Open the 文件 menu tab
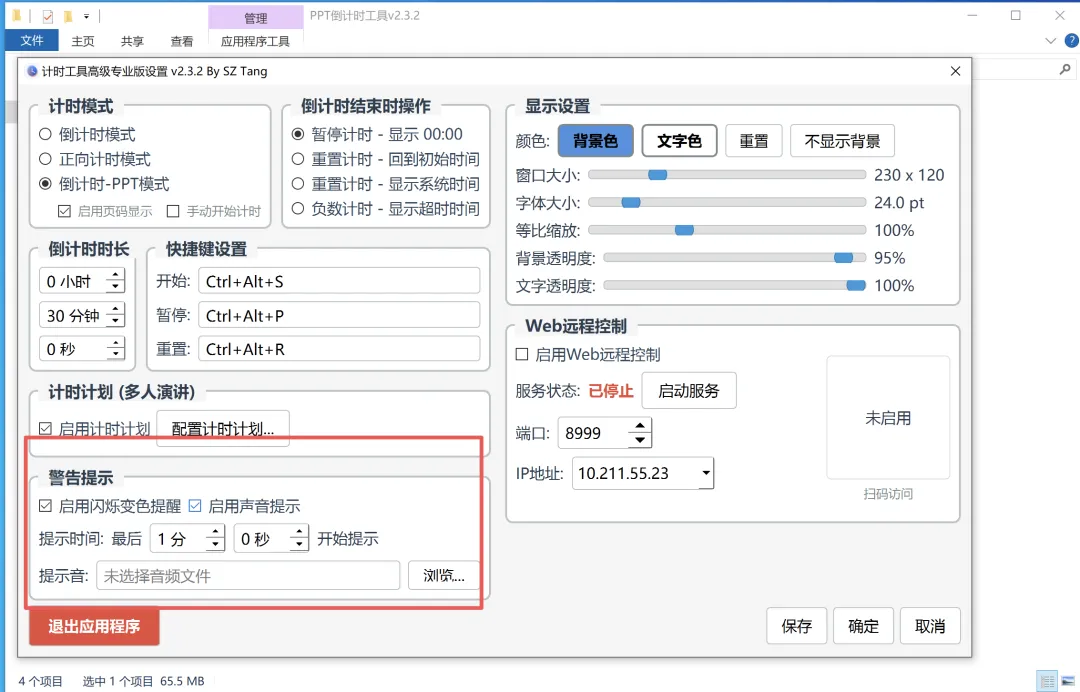 pyautogui.click(x=32, y=41)
